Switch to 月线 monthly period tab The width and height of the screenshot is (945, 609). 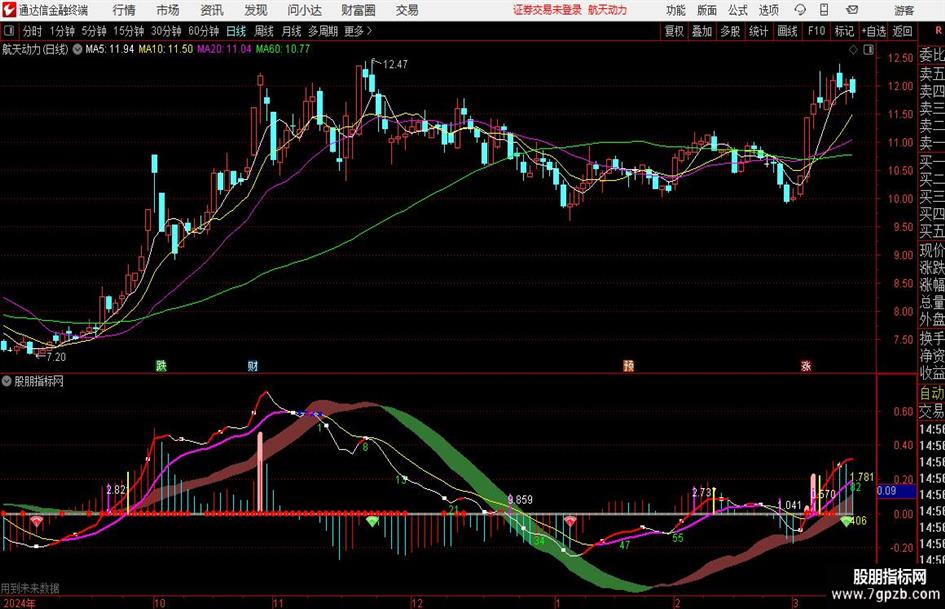[x=292, y=31]
